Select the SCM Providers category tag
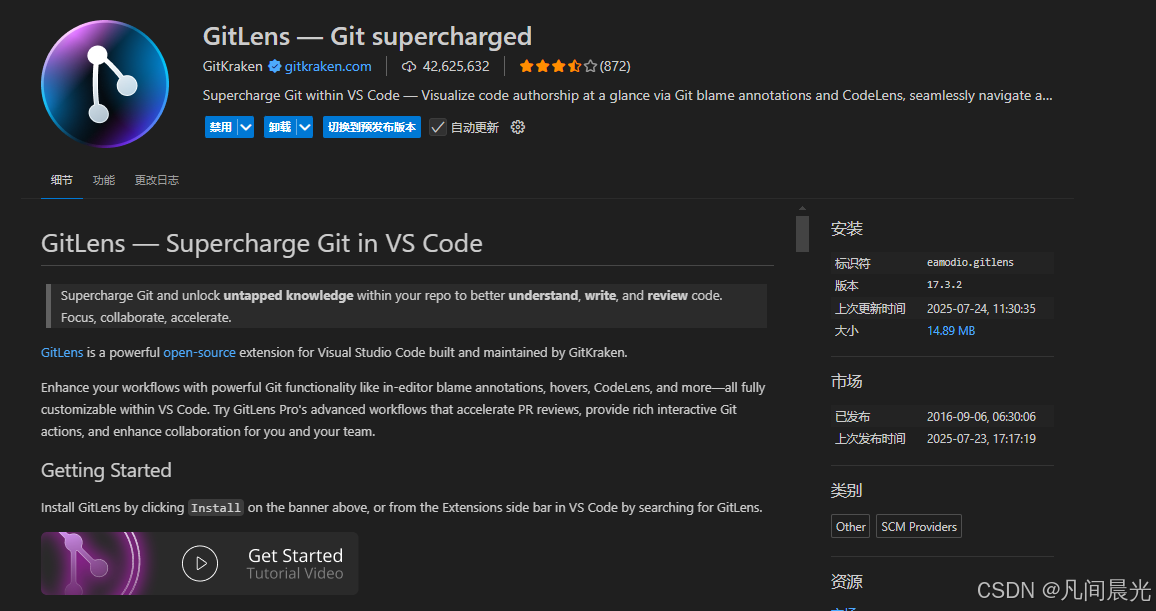This screenshot has width=1156, height=611. click(x=919, y=526)
